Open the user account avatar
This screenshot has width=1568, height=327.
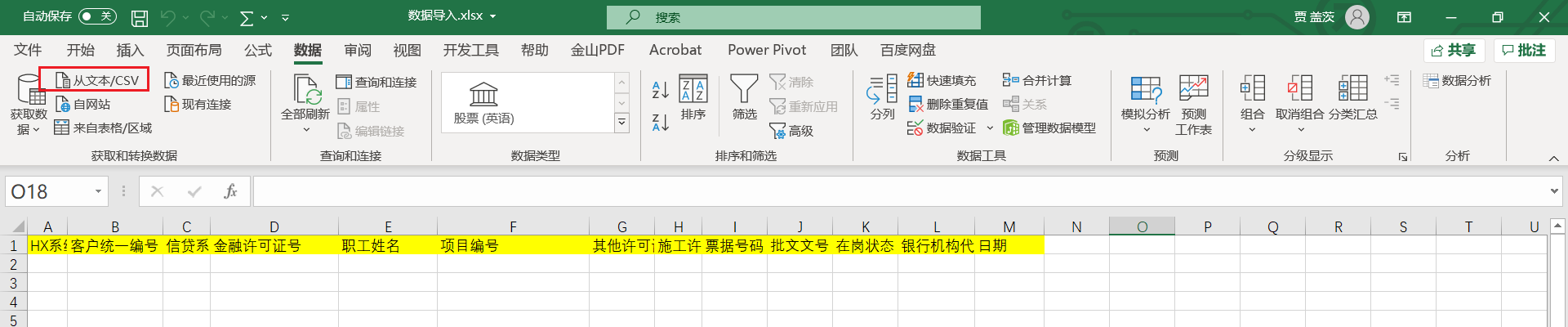click(1357, 17)
